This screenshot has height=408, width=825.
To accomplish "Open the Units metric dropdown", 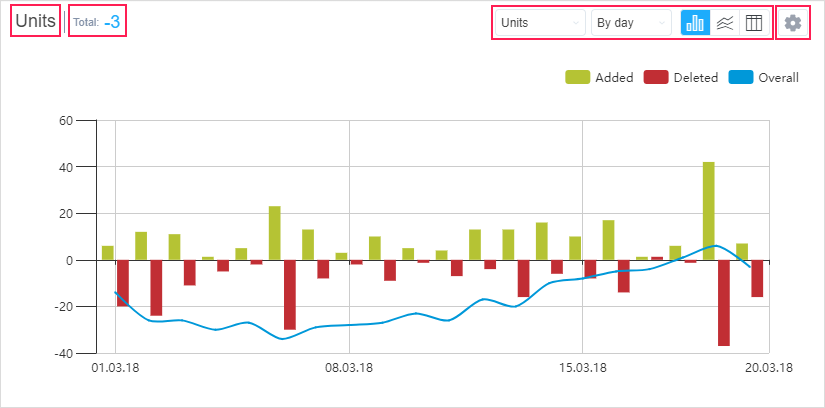I will pos(540,23).
